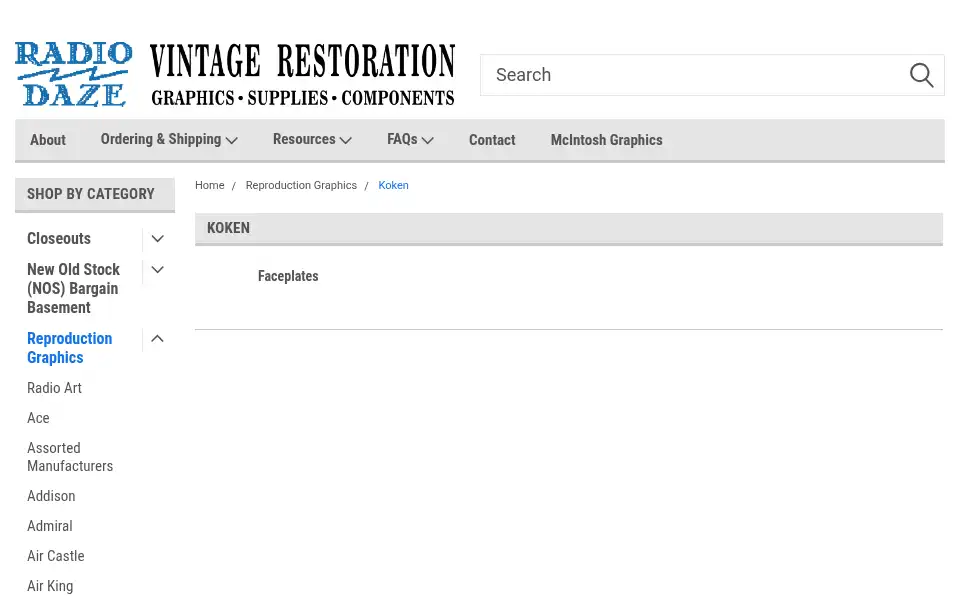Click the SHOP BY CATEGORY heading
This screenshot has width=960, height=600.
pyautogui.click(x=91, y=194)
